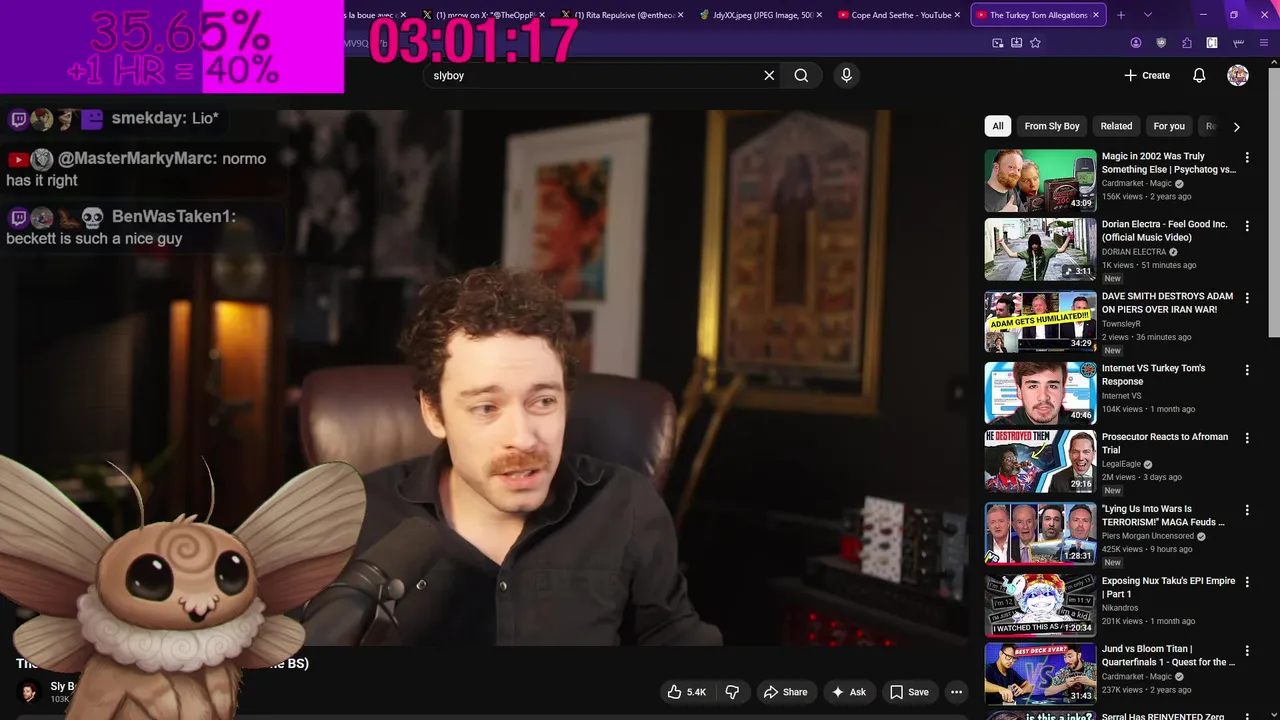Open options menu for Jund vs Bloom Titan video

pos(1247,650)
